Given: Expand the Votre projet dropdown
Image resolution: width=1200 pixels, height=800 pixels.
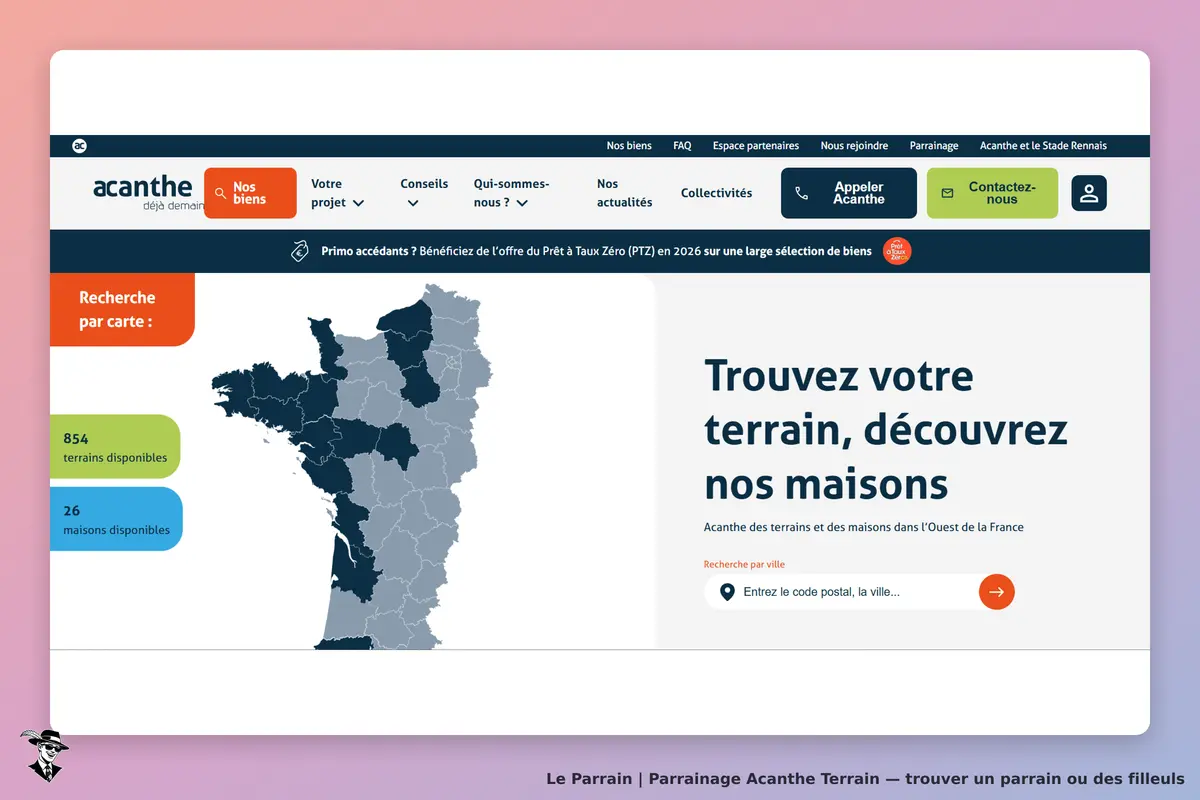Looking at the screenshot, I should (x=337, y=193).
